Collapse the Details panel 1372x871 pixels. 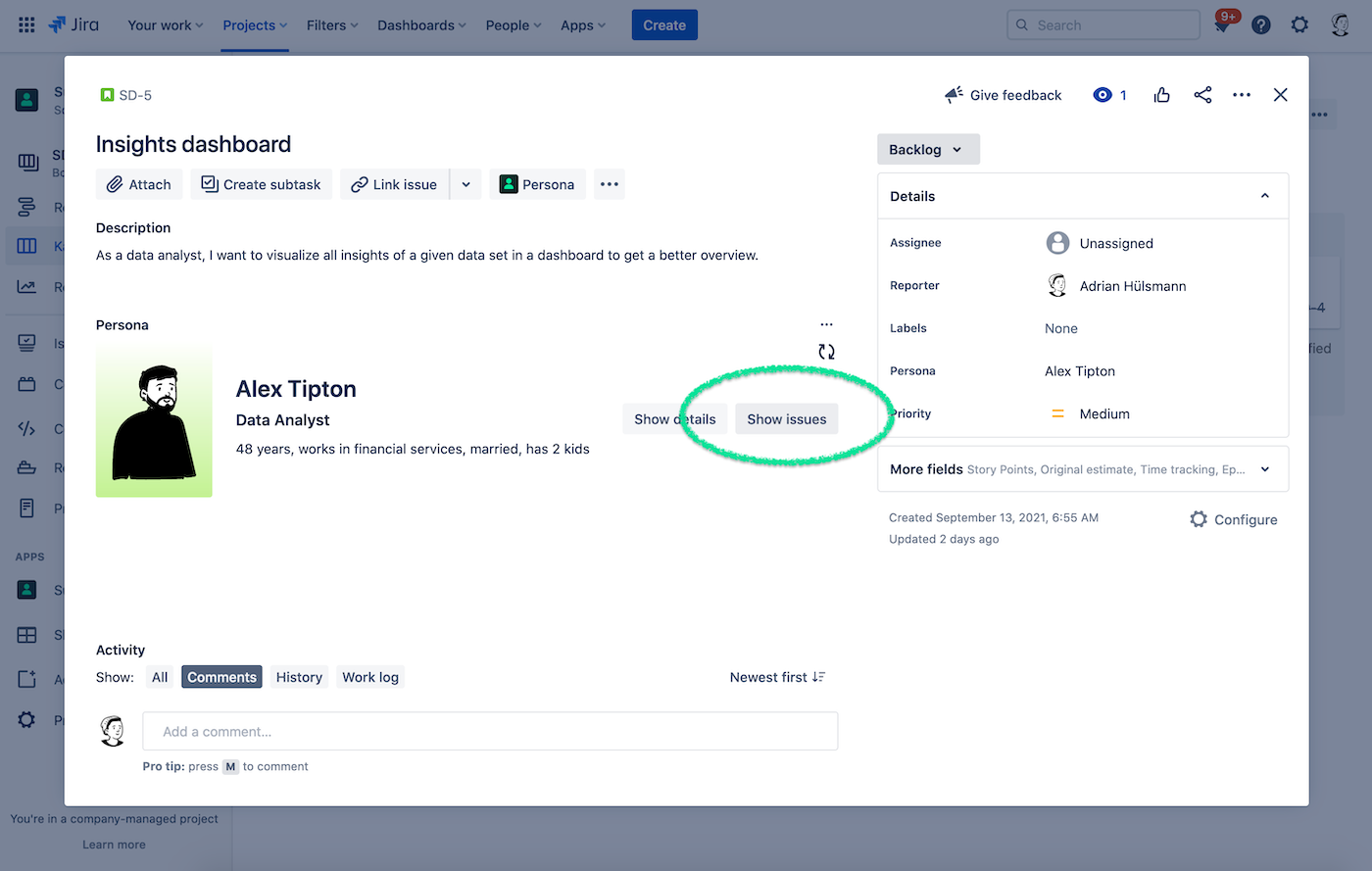(x=1265, y=196)
